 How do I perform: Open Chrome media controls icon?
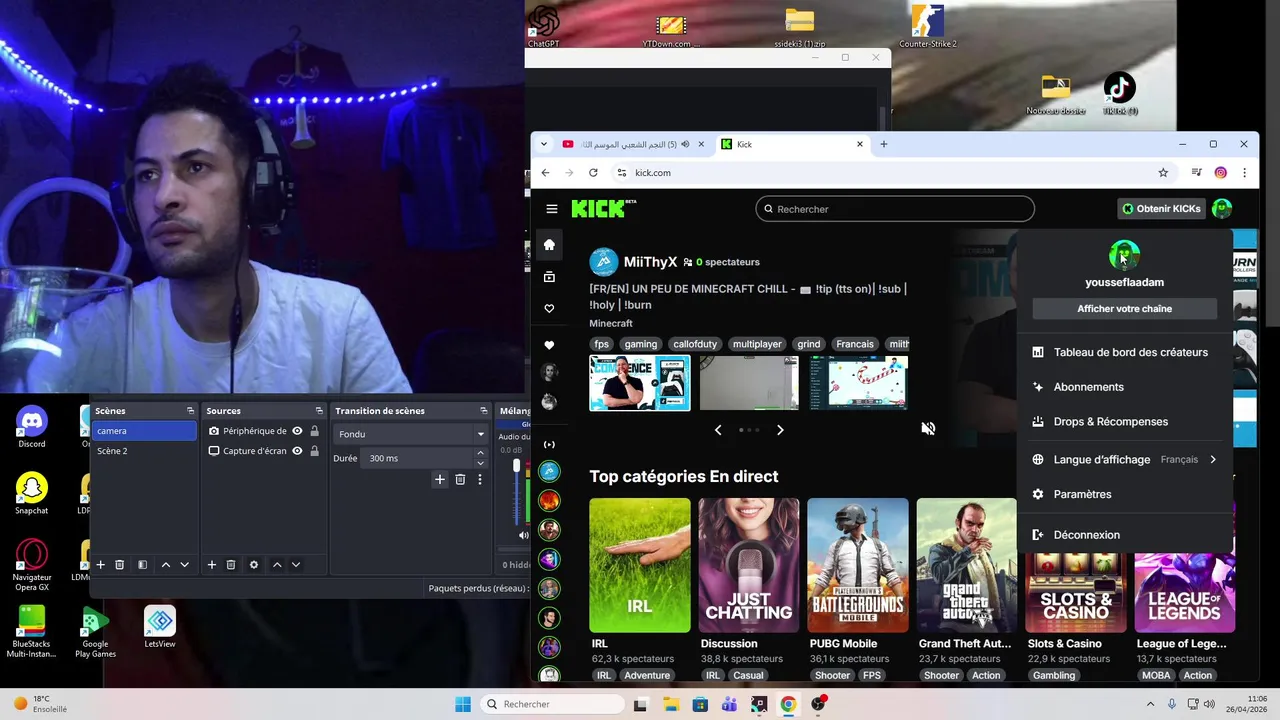(x=1196, y=173)
